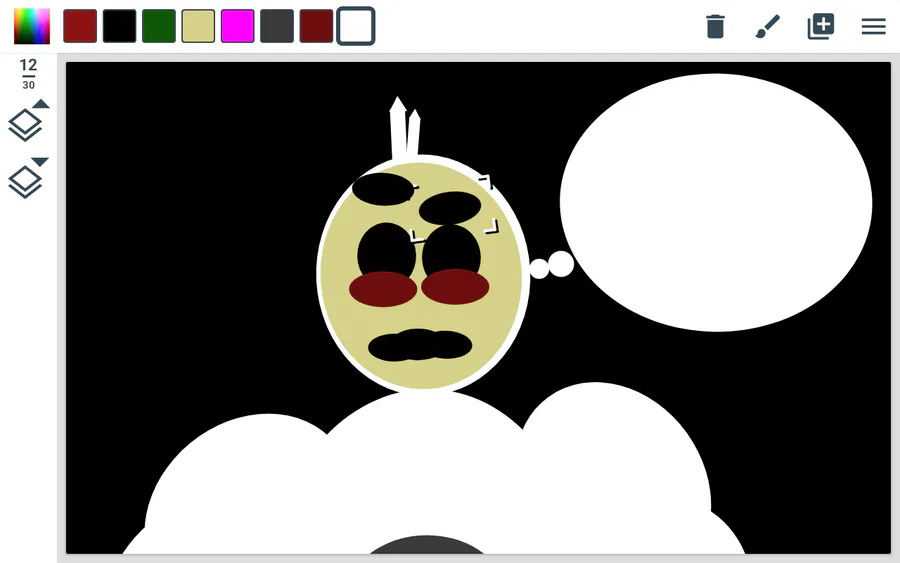Select the magenta color swatch
900x563 pixels.
tap(238, 26)
